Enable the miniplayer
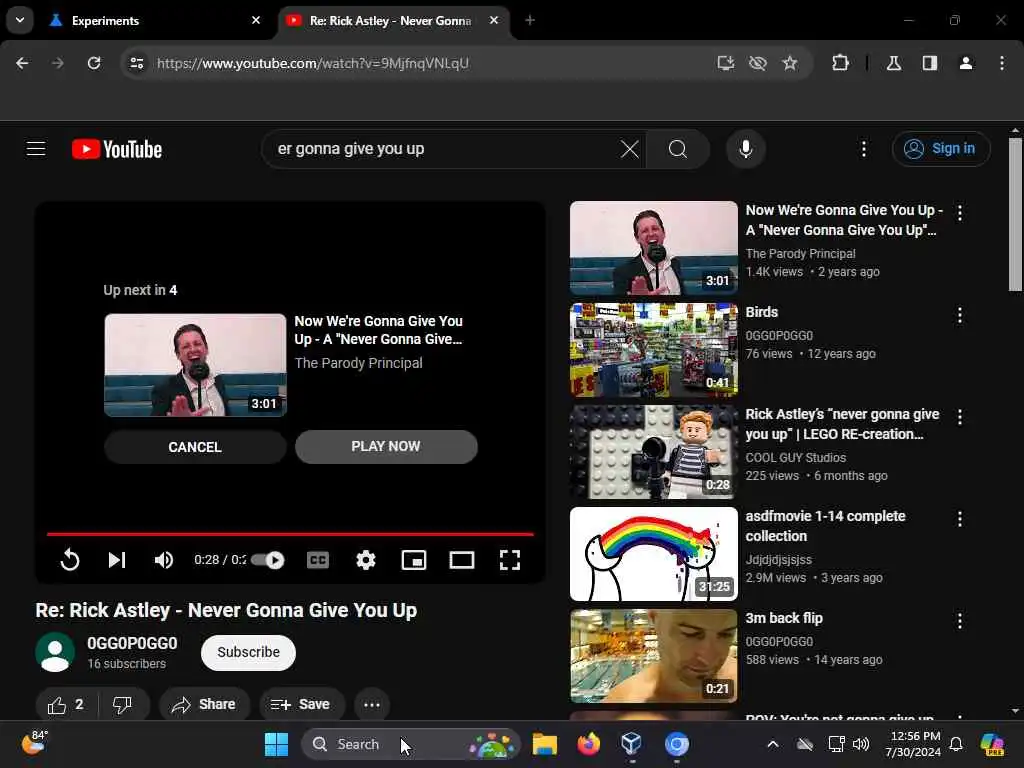This screenshot has height=768, width=1024. coord(414,560)
